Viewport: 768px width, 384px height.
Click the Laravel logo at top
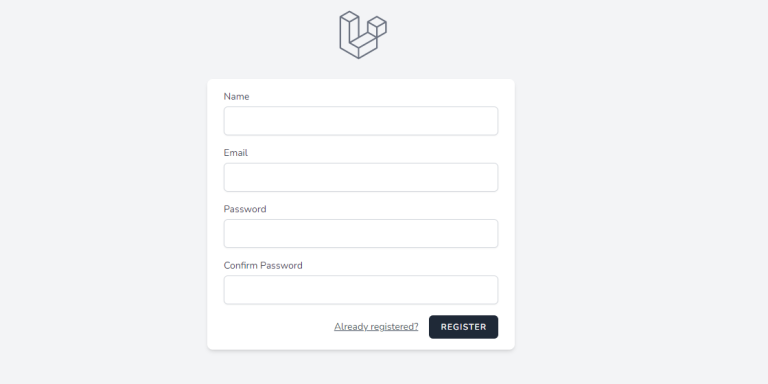363,35
